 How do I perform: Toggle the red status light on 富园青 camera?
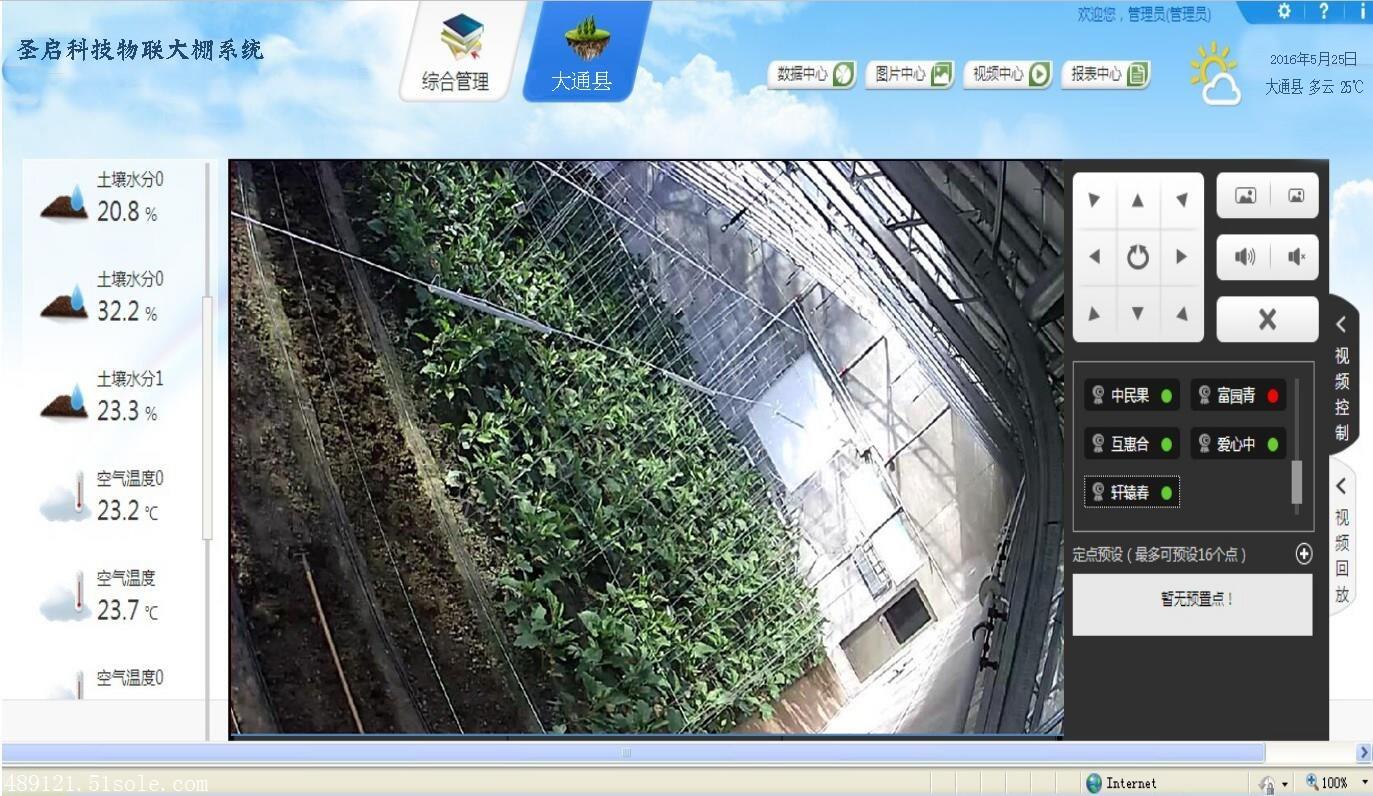(x=1271, y=395)
